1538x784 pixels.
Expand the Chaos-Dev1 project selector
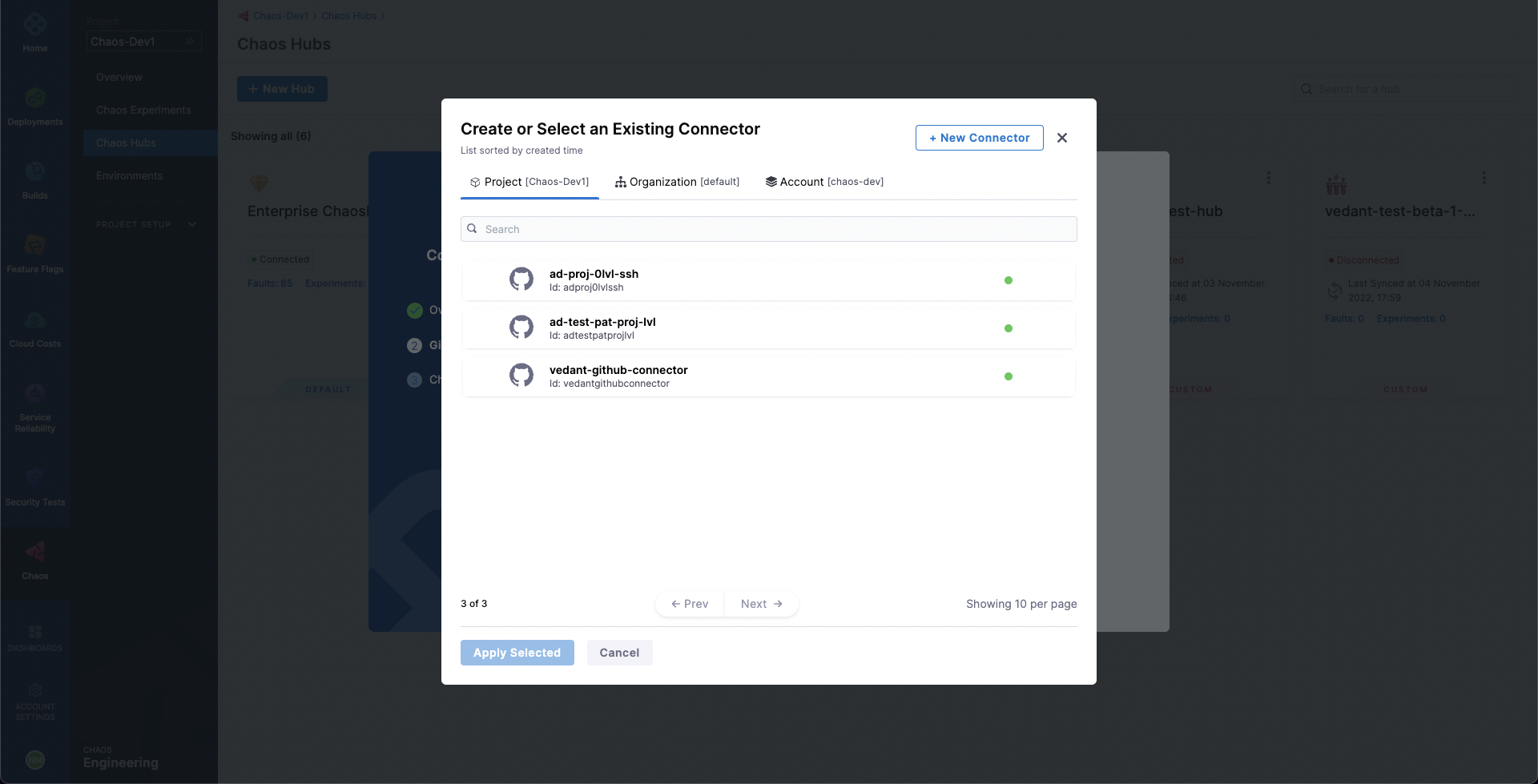pos(144,42)
